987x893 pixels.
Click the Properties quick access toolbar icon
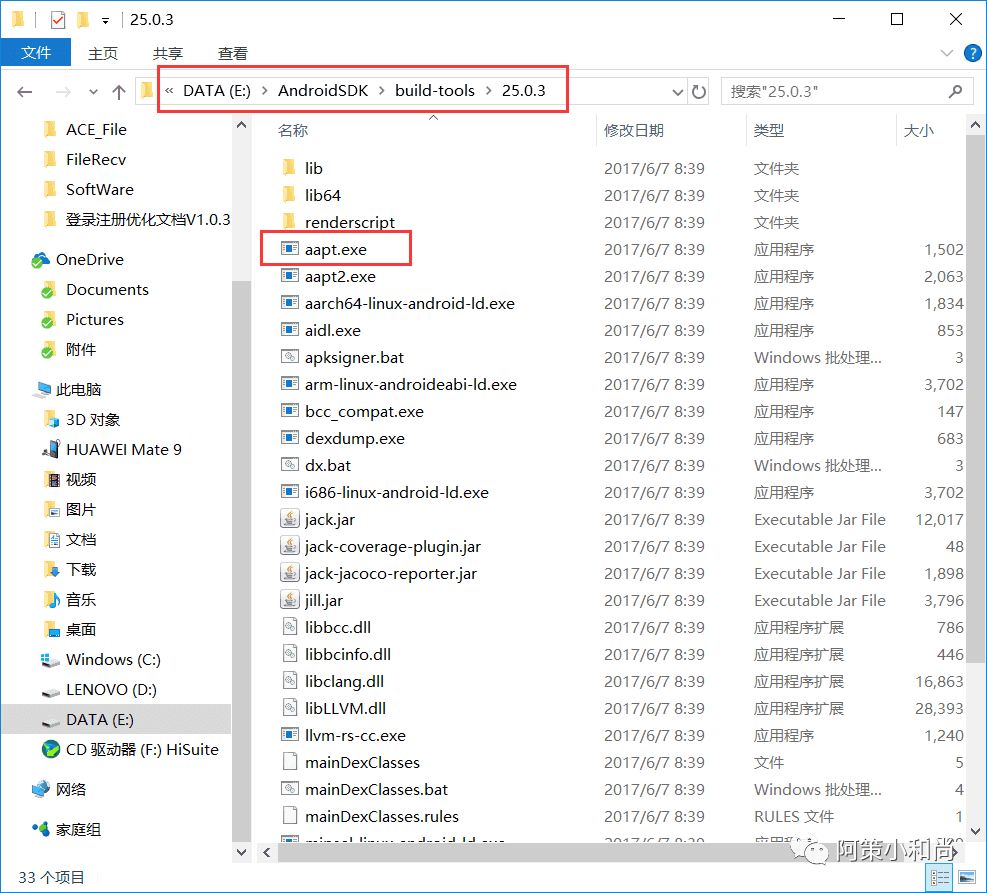pos(58,20)
